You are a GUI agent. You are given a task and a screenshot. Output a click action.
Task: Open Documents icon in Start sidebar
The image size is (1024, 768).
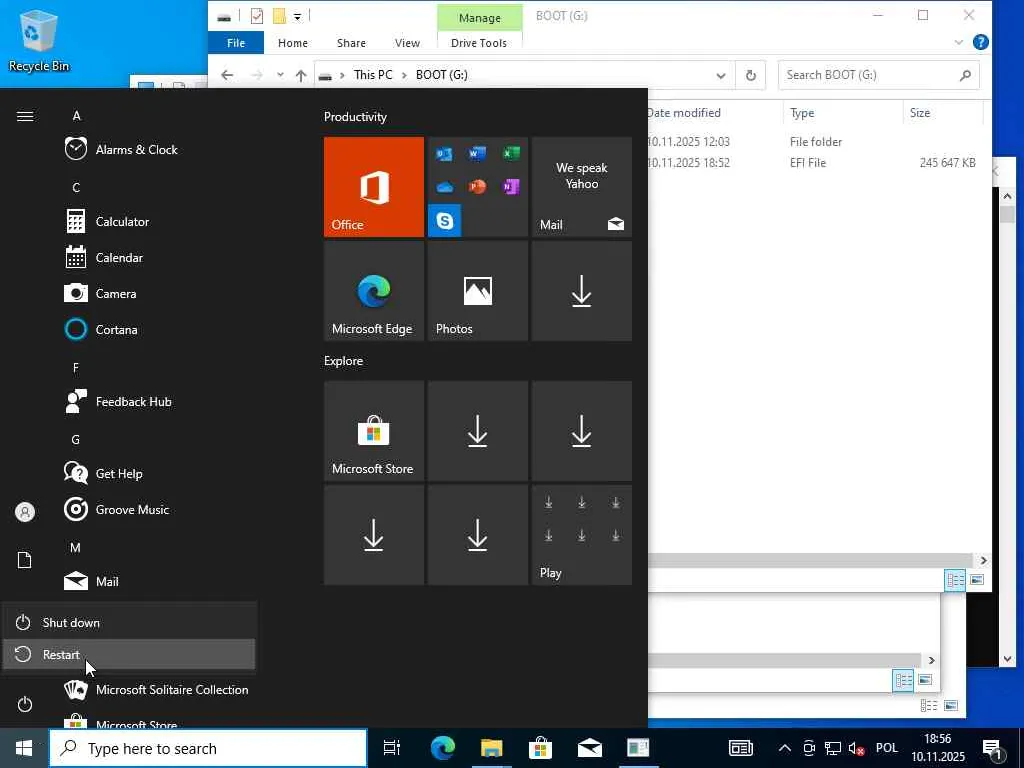pos(24,560)
